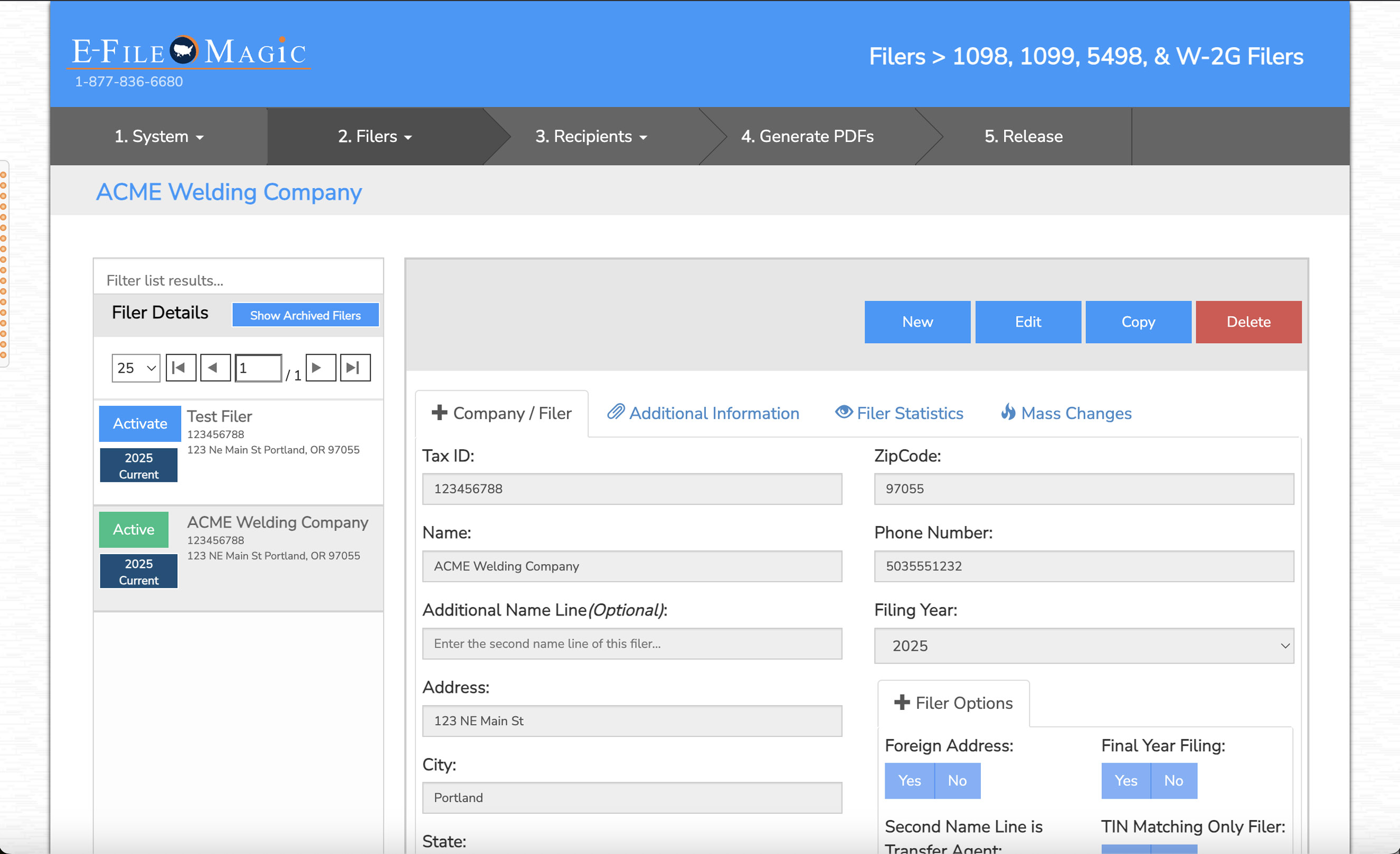Go to previous page of filer list
Viewport: 1400px width, 854px height.
[x=215, y=368]
